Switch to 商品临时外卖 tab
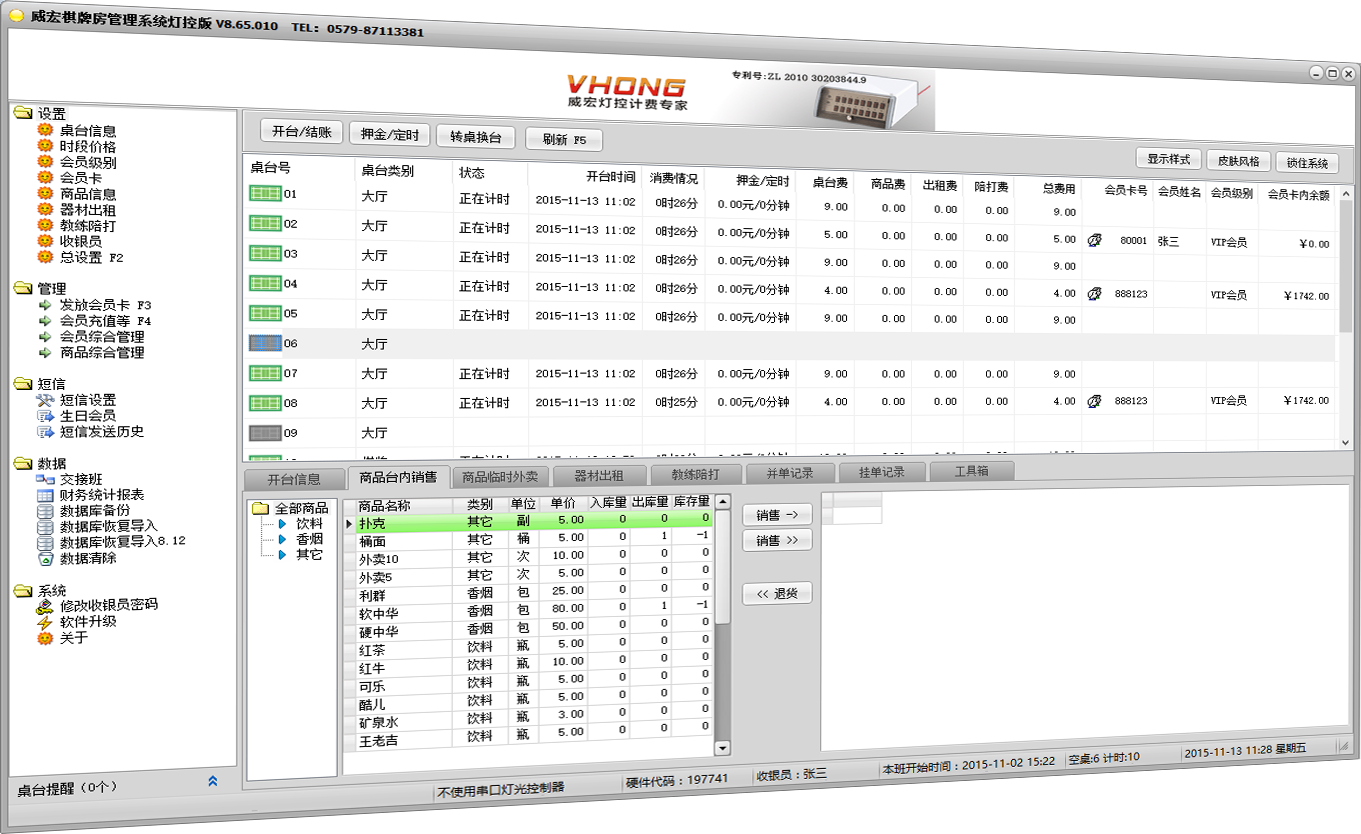 coord(499,476)
